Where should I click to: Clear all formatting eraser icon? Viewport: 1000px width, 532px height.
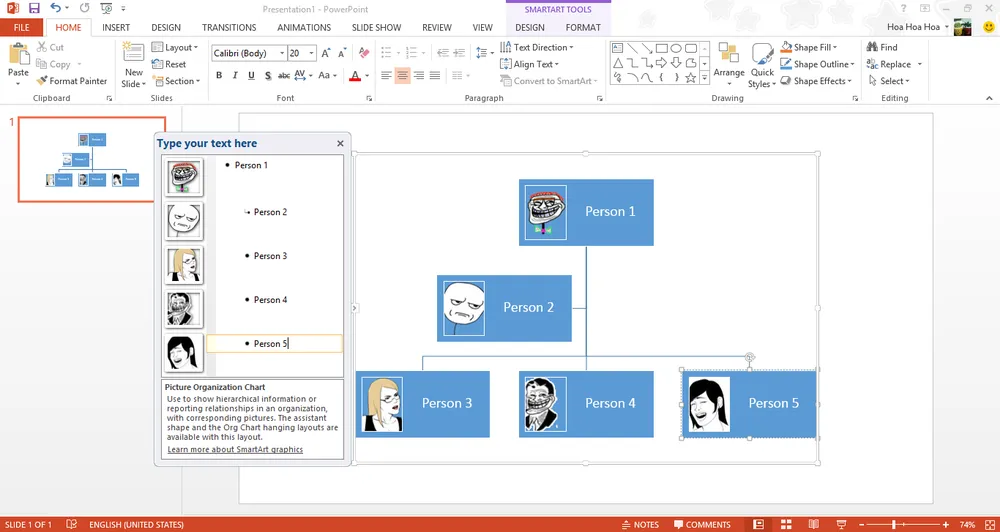pos(364,53)
